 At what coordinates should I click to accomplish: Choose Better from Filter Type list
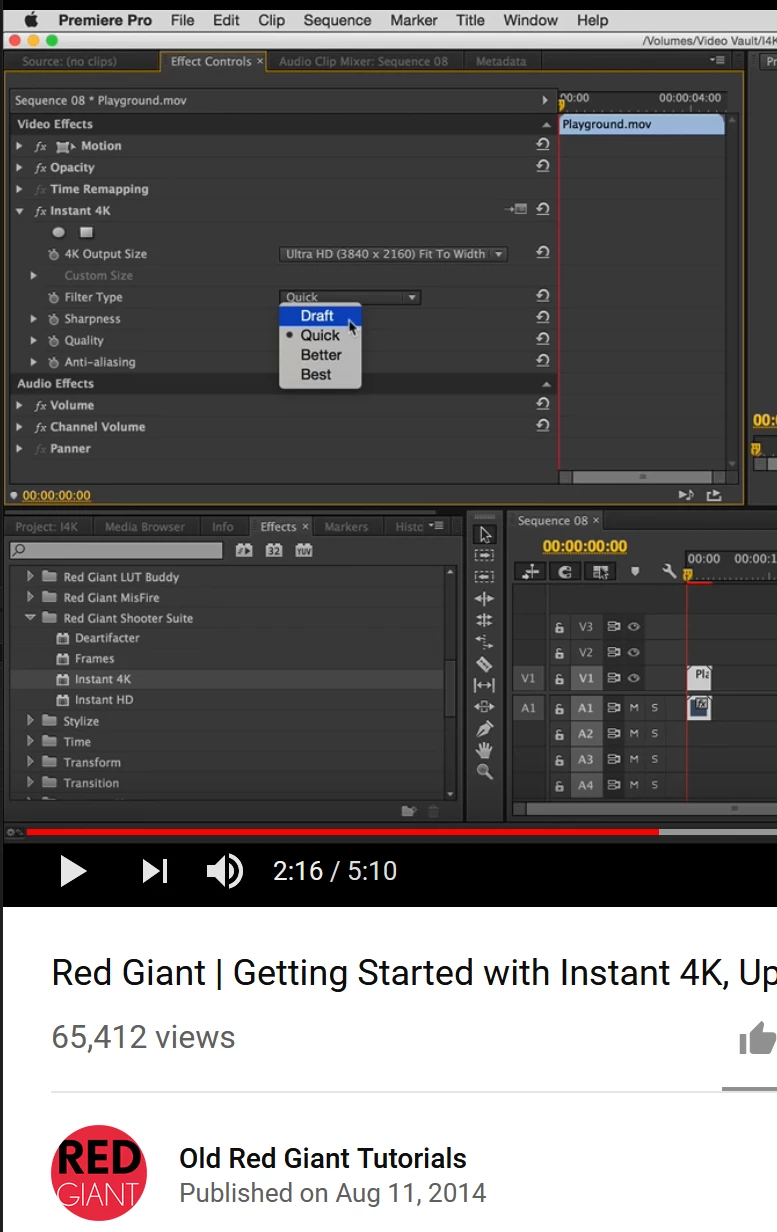(320, 355)
